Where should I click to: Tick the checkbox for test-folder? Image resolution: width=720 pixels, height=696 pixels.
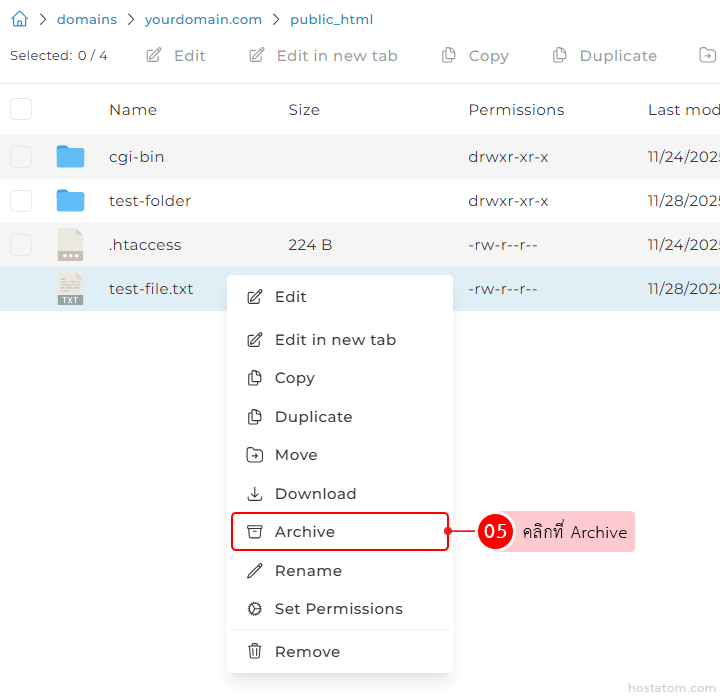coord(21,201)
